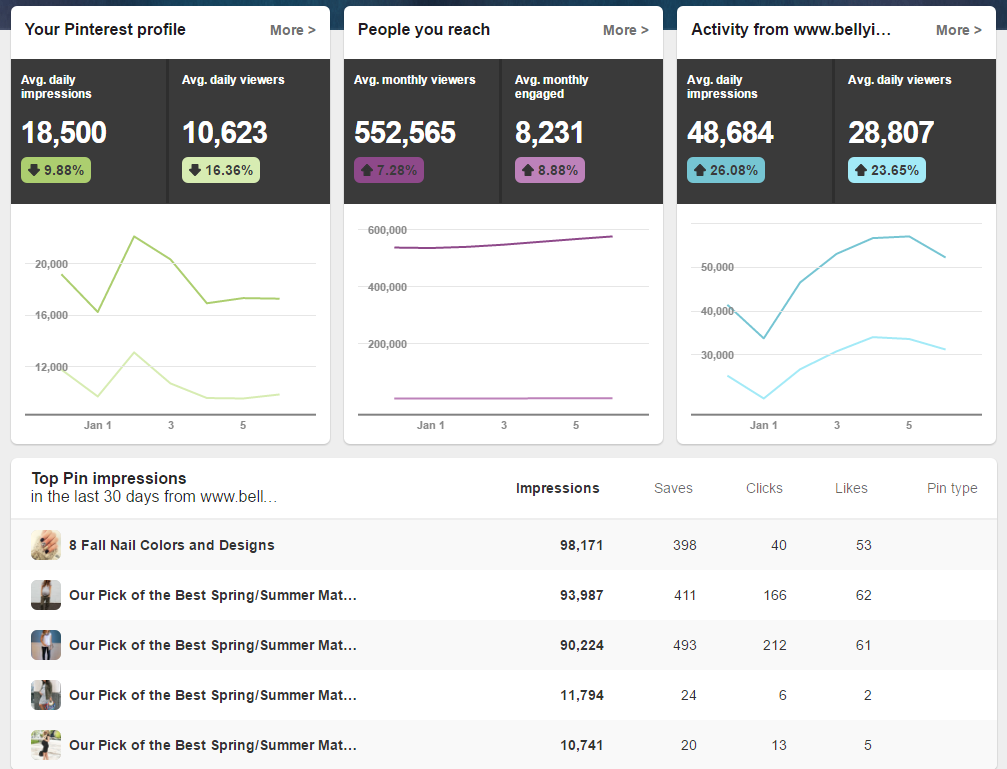The image size is (1007, 769).
Task: Click the down arrow beside 9.88%
Action: (34, 170)
